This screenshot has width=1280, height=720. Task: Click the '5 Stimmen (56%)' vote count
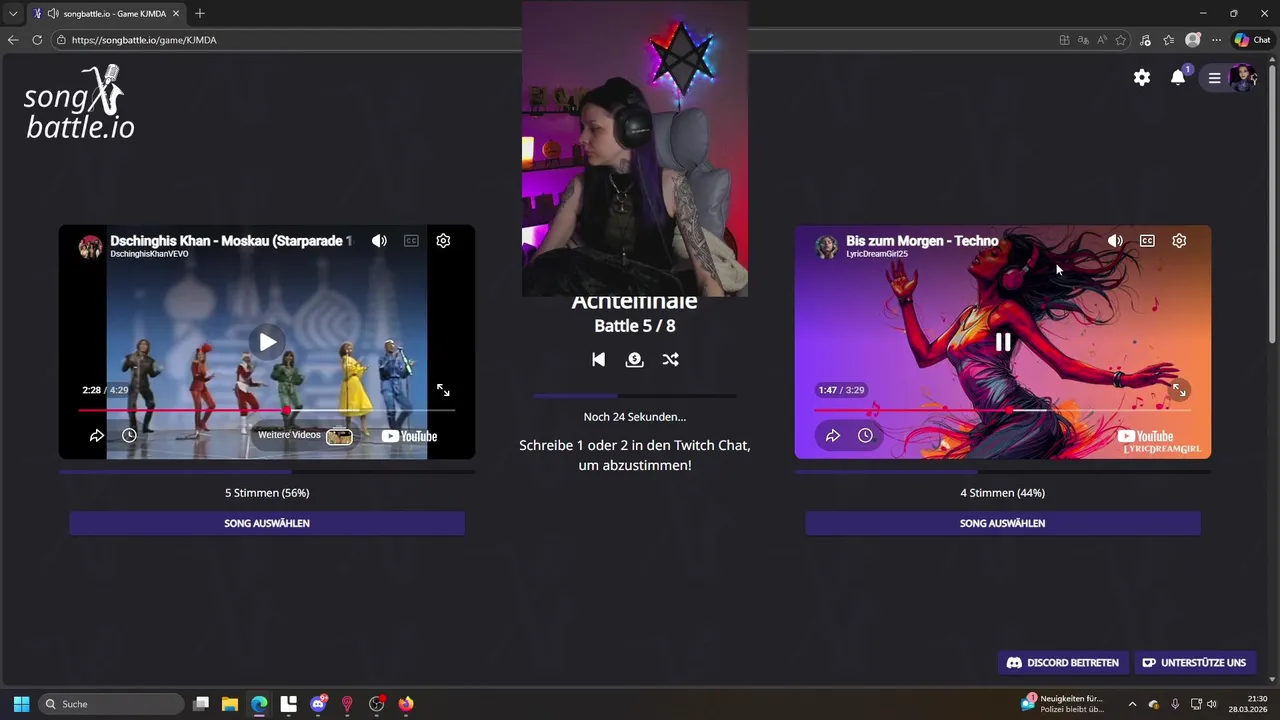coord(267,493)
